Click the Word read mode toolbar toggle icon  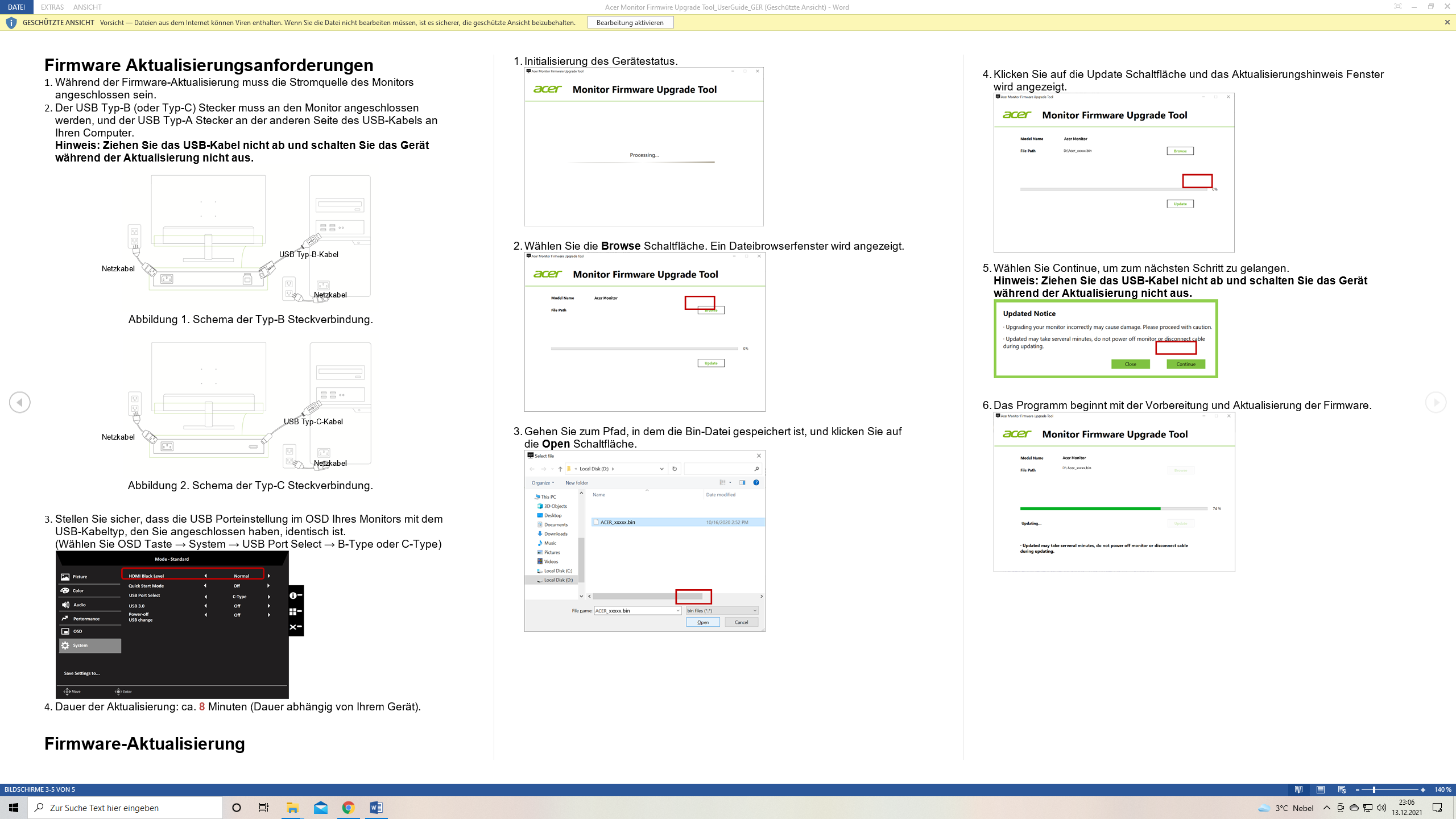pos(1397,7)
